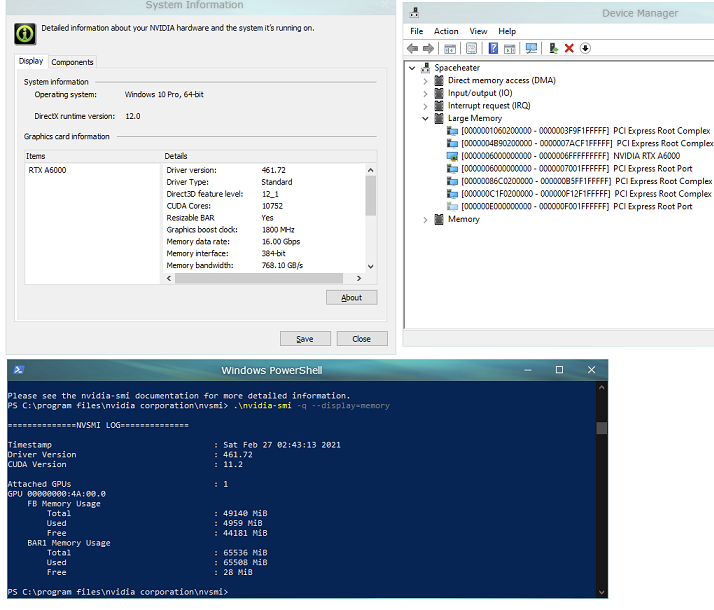The width and height of the screenshot is (714, 610).
Task: Click the device icon for 0000004B90200000 range
Action: 452,144
